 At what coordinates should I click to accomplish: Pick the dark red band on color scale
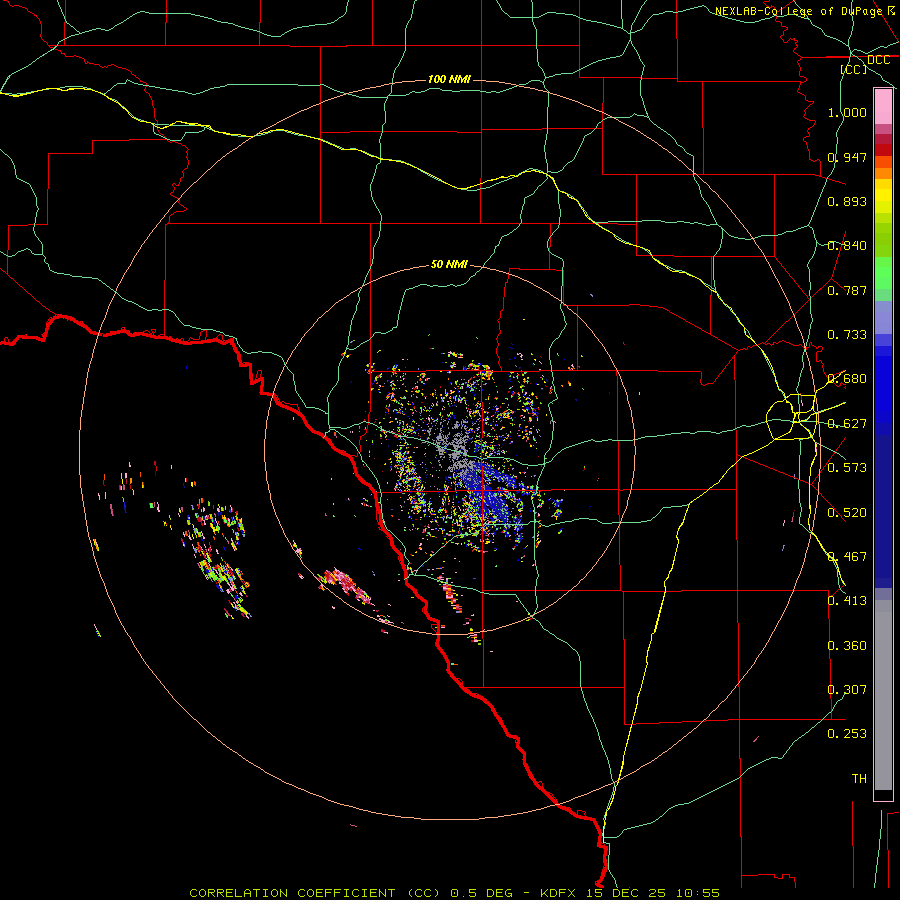[883, 149]
